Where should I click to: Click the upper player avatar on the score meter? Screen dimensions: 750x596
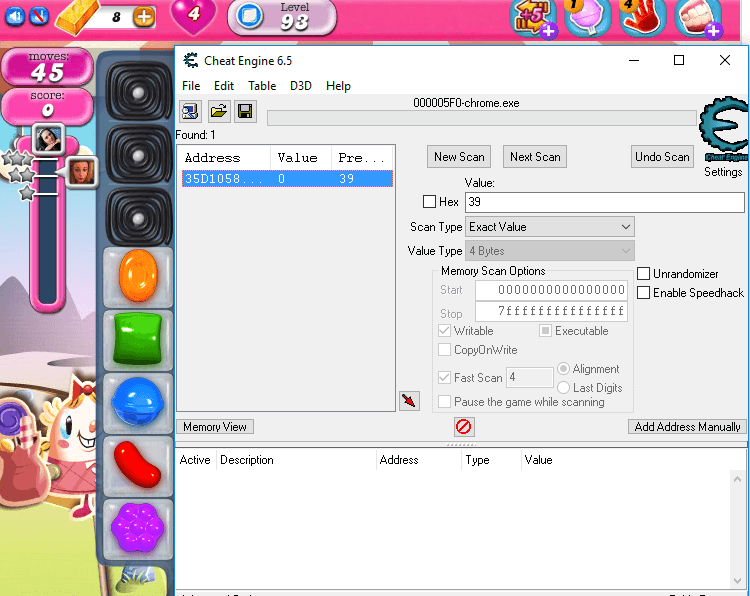point(48,139)
